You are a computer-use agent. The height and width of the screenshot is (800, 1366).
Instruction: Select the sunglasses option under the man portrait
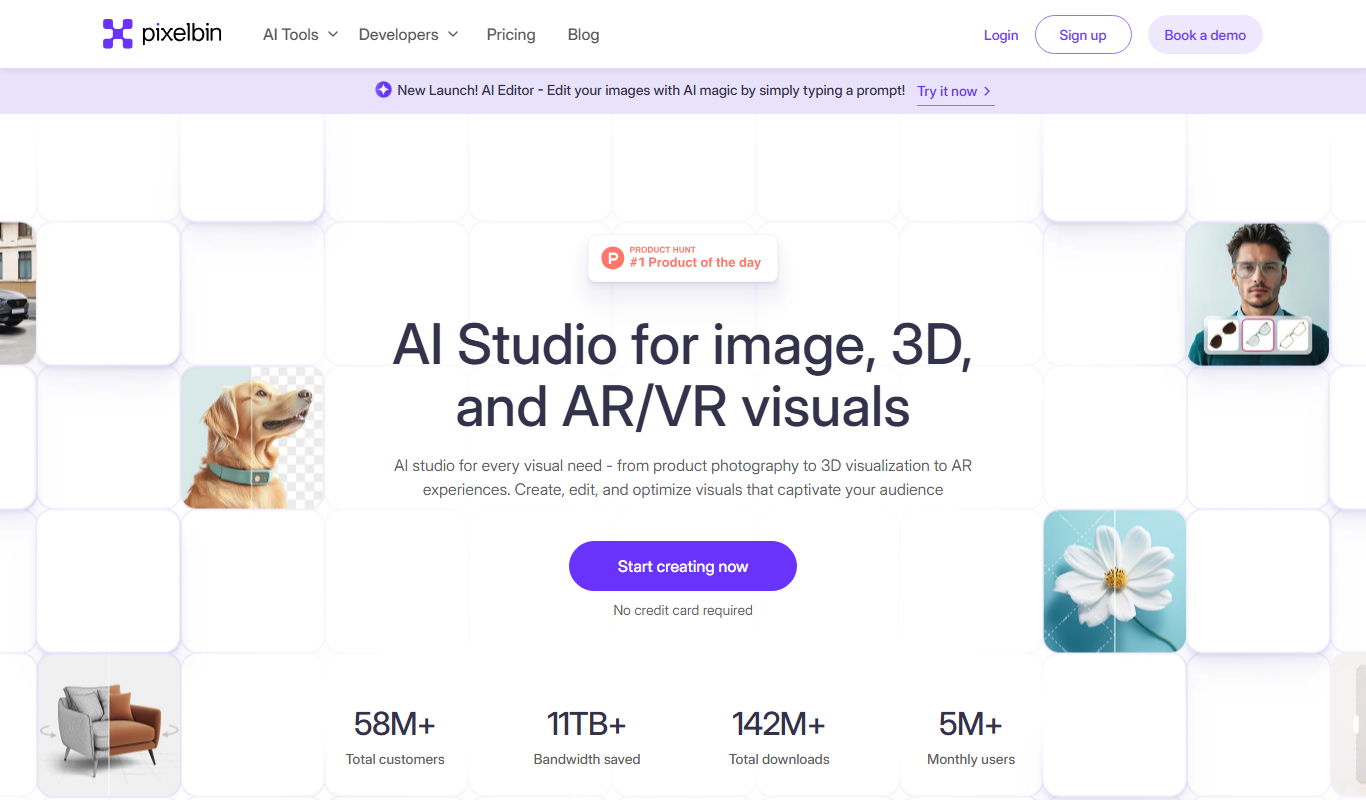click(1223, 335)
